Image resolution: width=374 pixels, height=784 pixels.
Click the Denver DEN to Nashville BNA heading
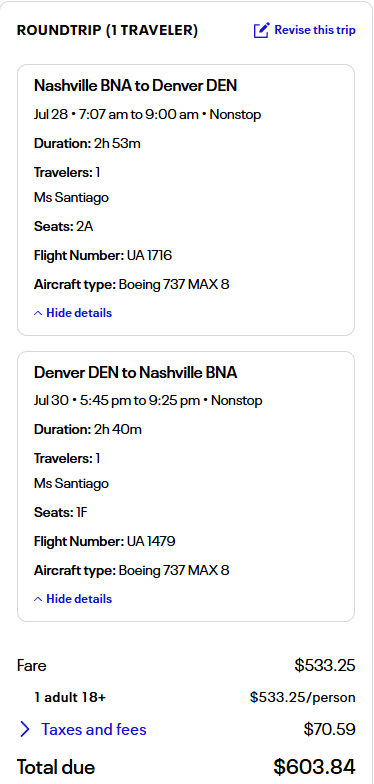tap(136, 372)
